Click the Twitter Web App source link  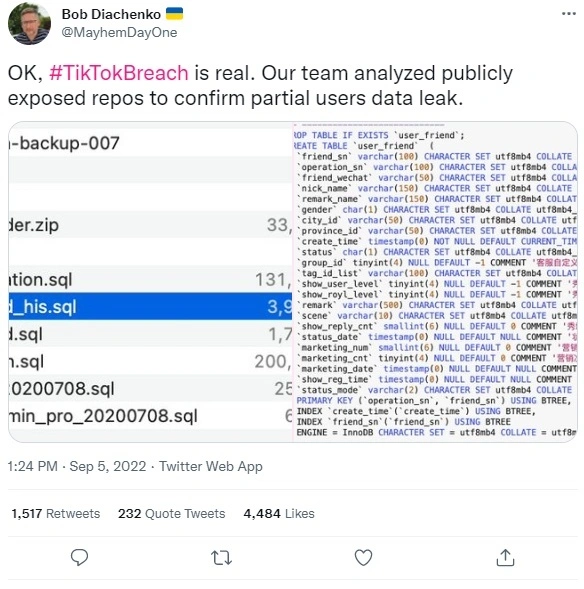coord(211,466)
